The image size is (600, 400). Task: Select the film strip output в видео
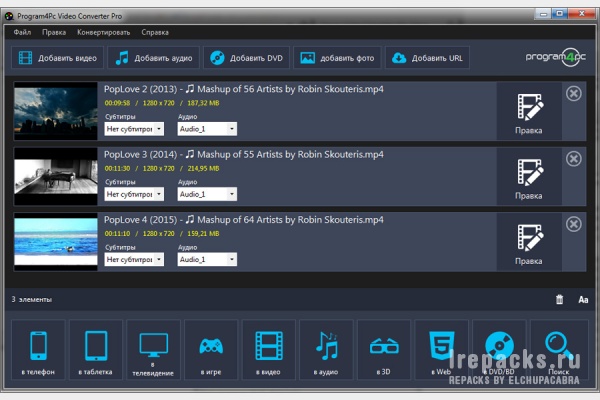[x=269, y=349]
